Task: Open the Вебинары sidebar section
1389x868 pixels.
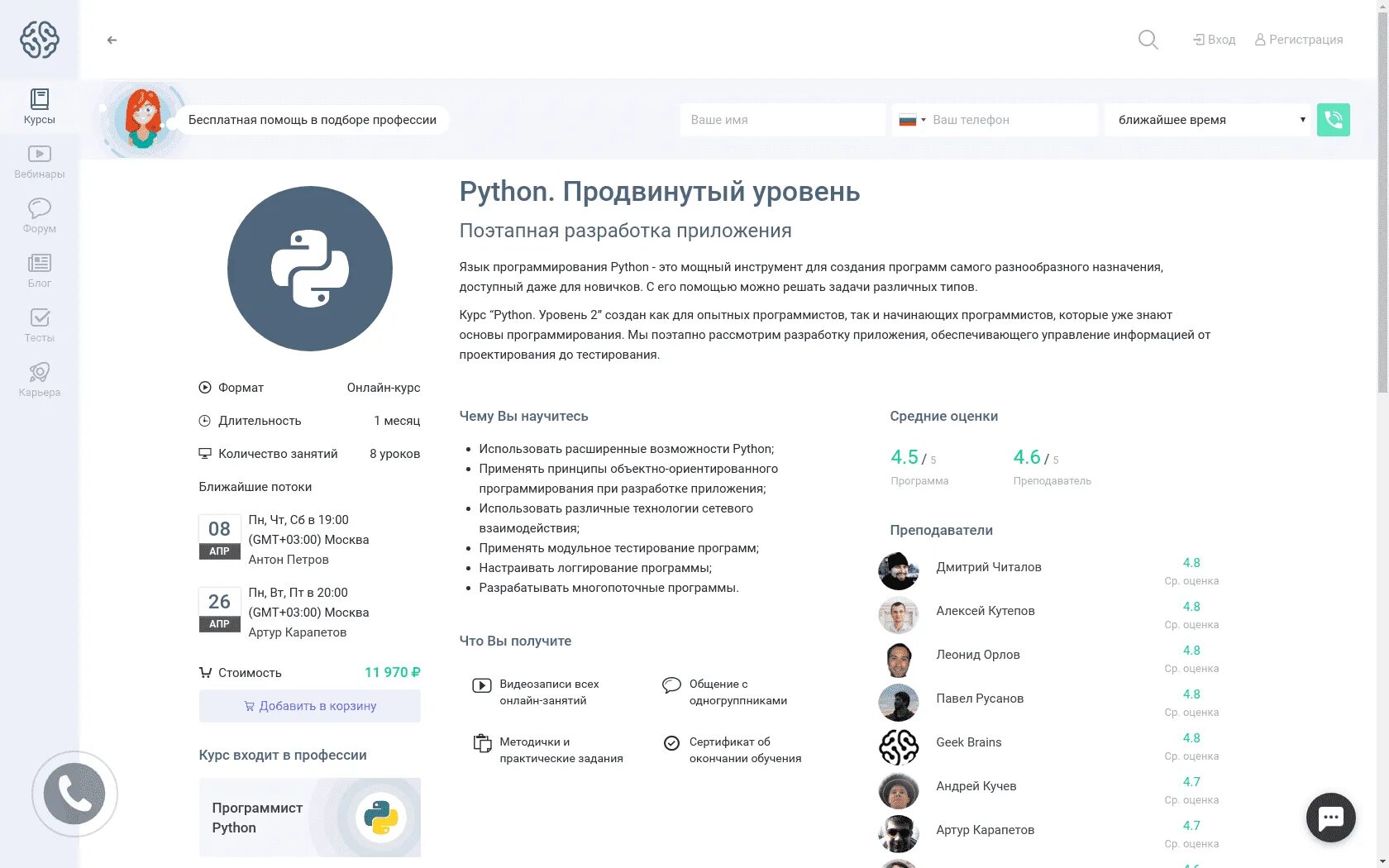Action: coord(40,162)
